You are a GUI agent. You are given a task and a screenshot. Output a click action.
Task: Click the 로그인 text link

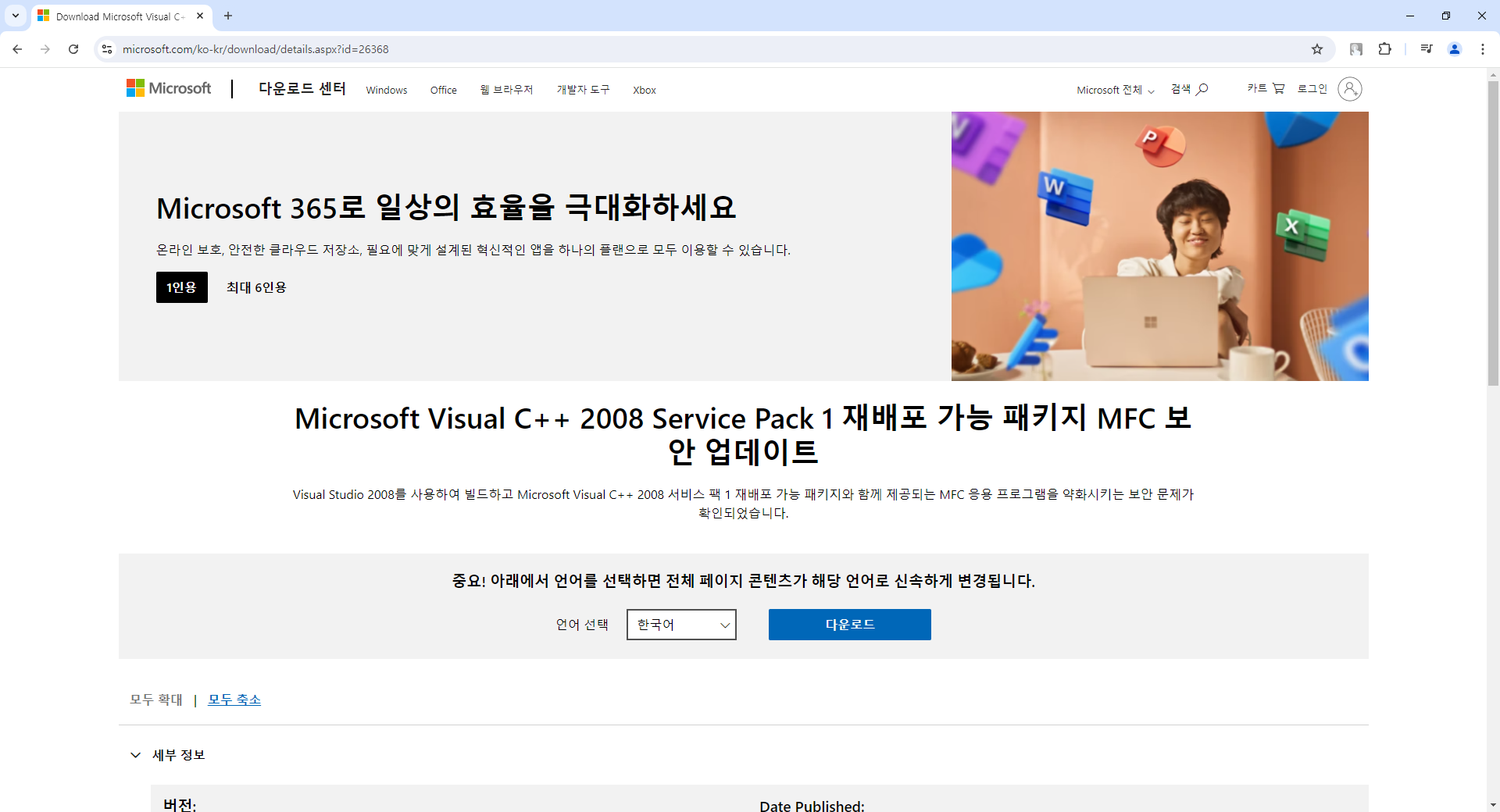click(1312, 88)
